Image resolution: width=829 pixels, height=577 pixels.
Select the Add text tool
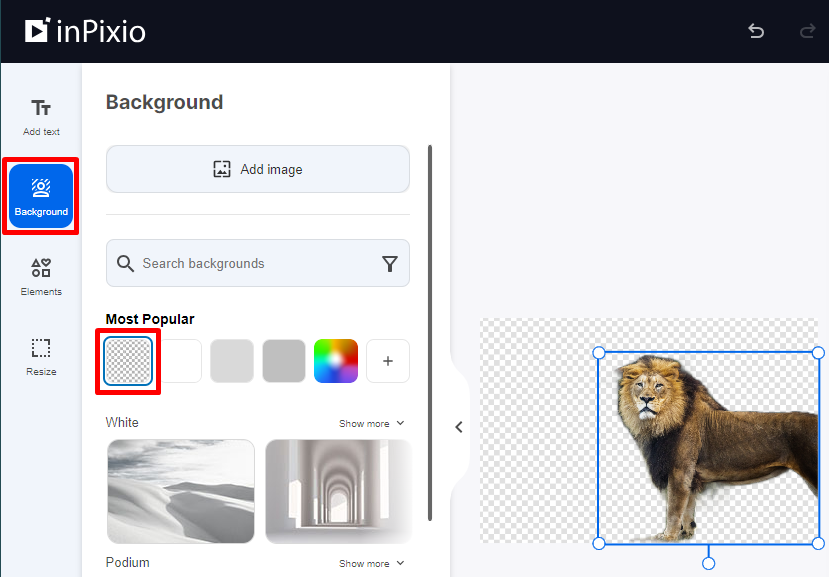coord(40,115)
